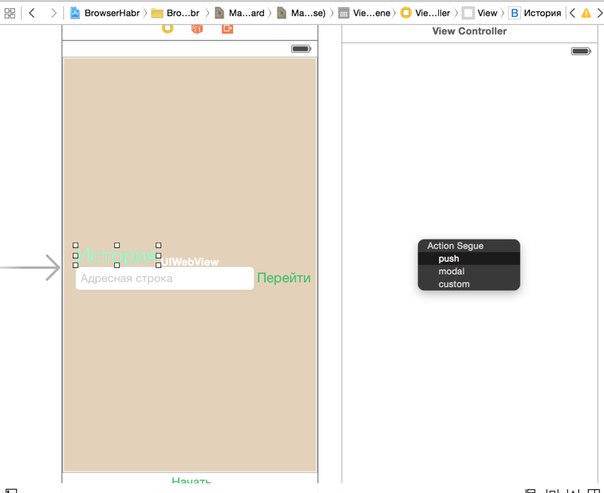This screenshot has width=604, height=493.
Task: Open the Ma...ard storyboard breadcrumb
Action: click(240, 13)
